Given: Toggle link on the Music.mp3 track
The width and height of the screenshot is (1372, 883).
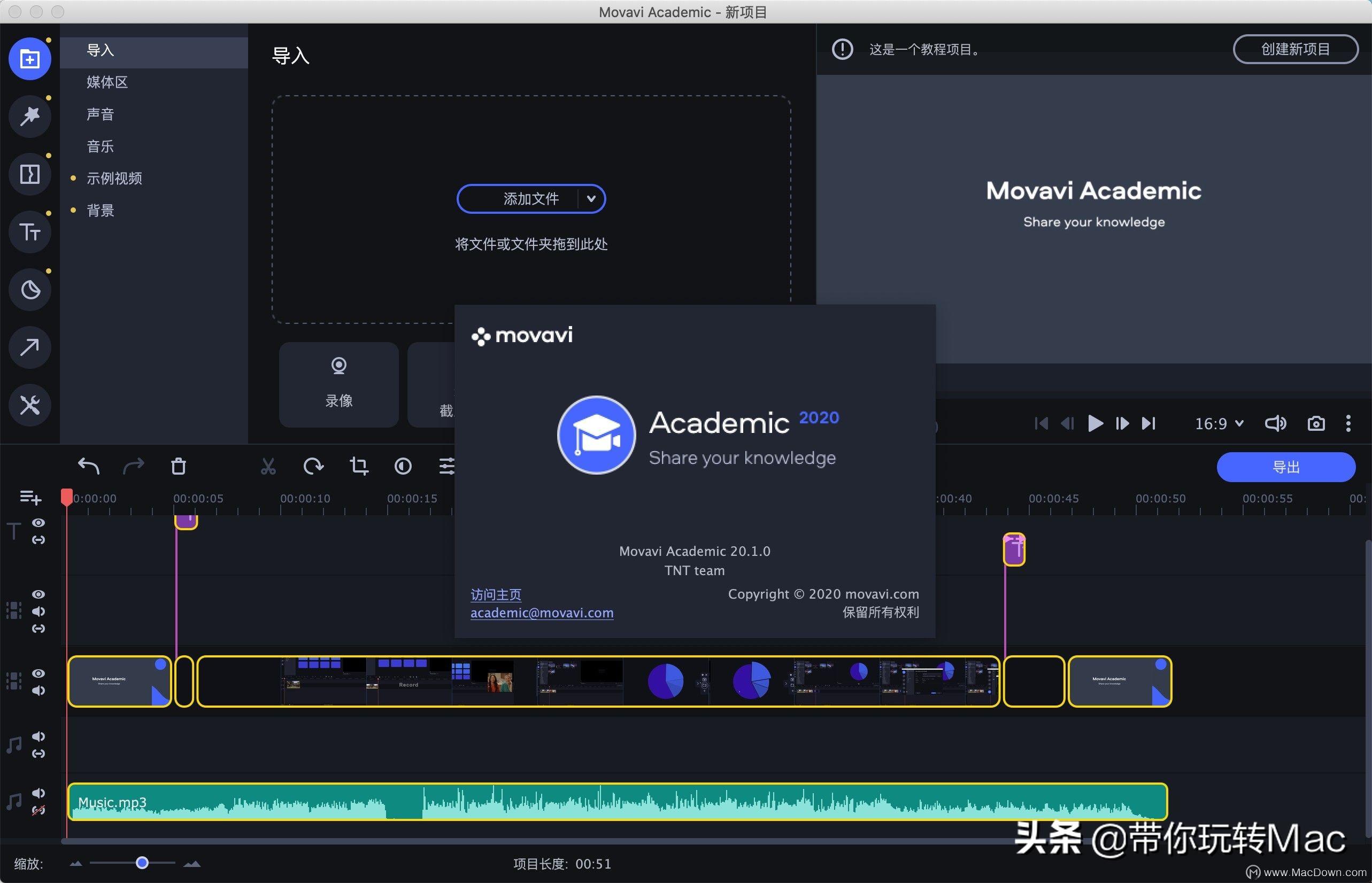Looking at the screenshot, I should [x=38, y=810].
